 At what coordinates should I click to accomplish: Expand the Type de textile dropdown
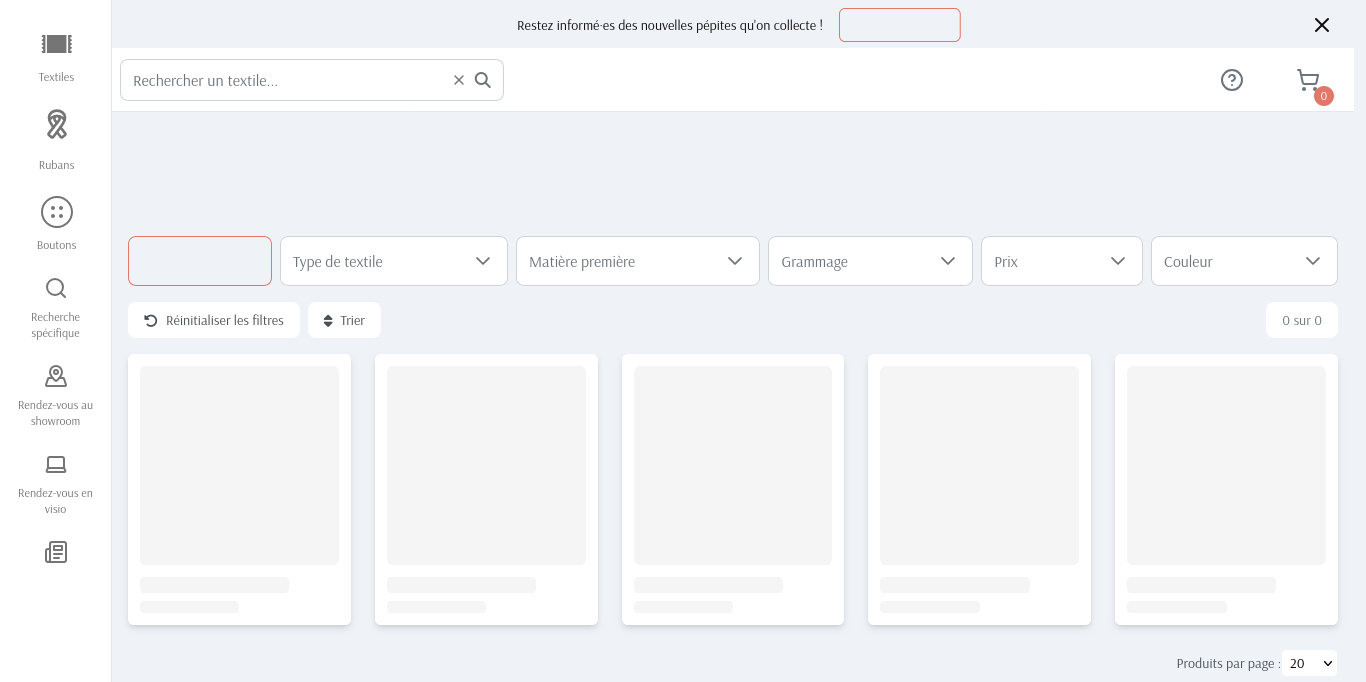(393, 261)
